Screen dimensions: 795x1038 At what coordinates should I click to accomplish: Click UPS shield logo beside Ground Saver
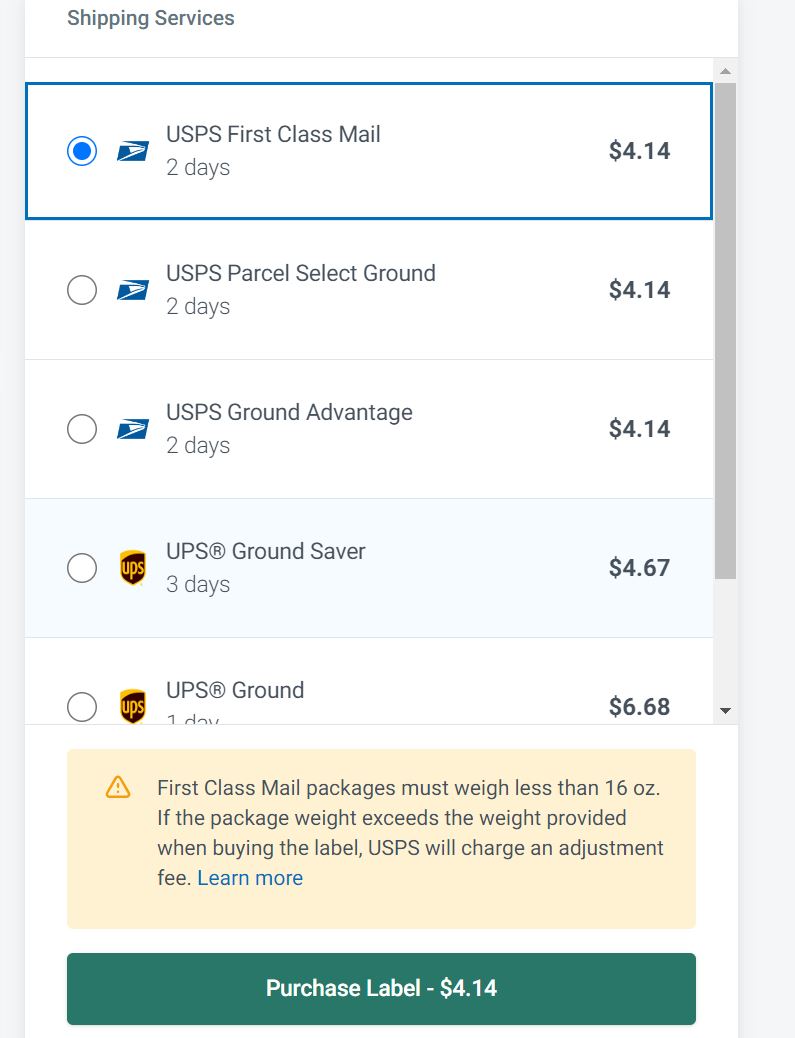click(x=132, y=568)
